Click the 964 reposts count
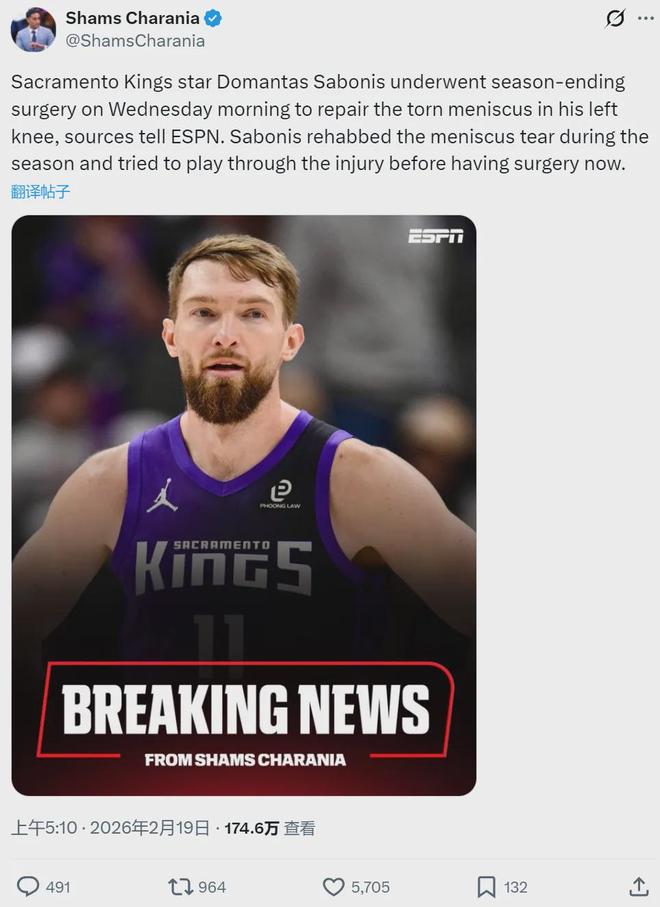This screenshot has width=660, height=907. click(x=212, y=887)
